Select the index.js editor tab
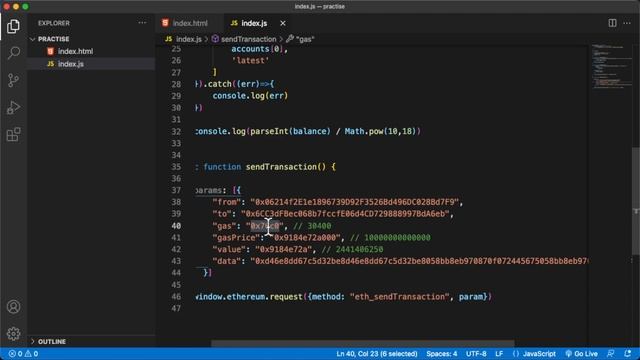The height and width of the screenshot is (360, 640). (254, 23)
